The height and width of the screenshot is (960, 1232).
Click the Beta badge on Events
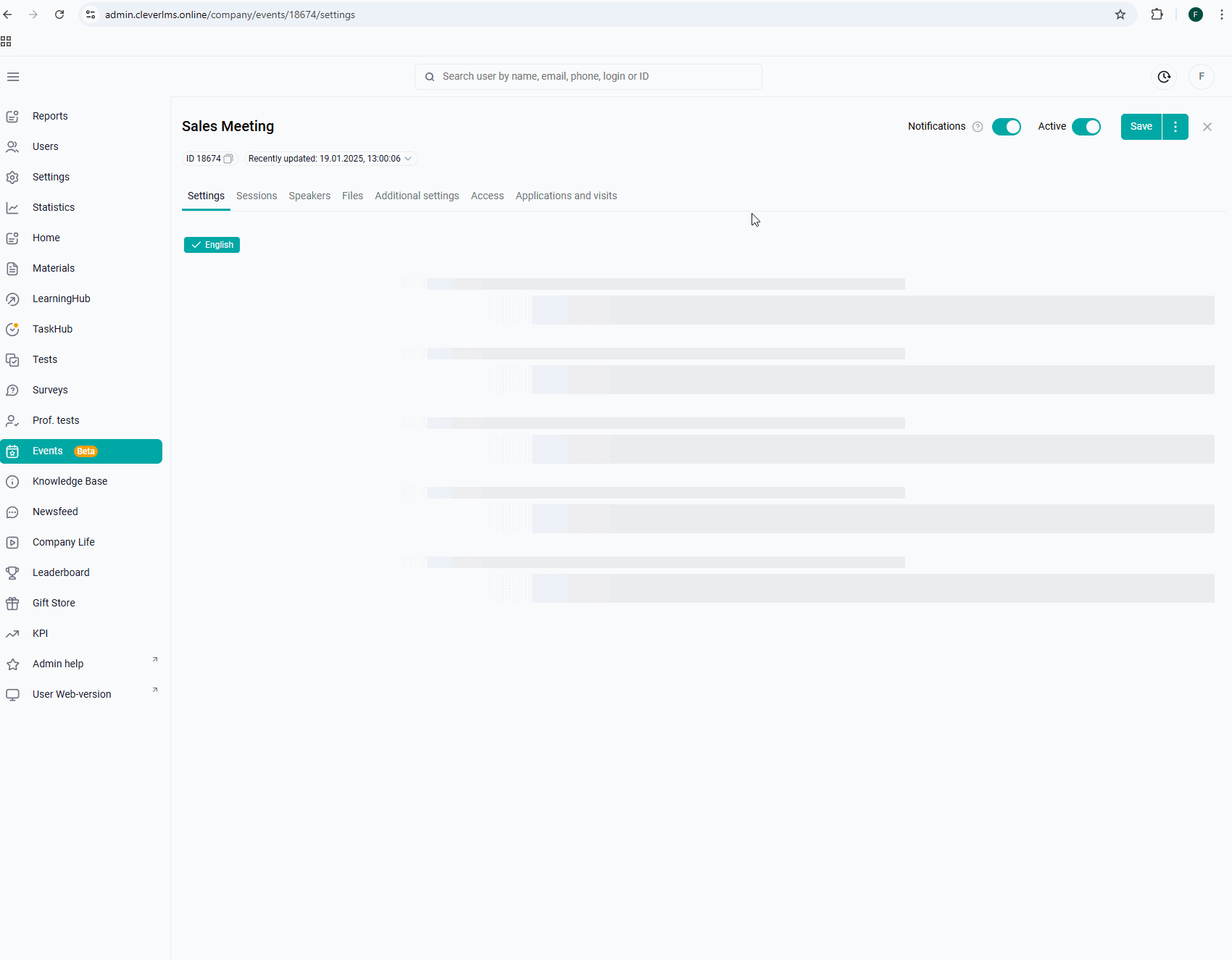86,451
